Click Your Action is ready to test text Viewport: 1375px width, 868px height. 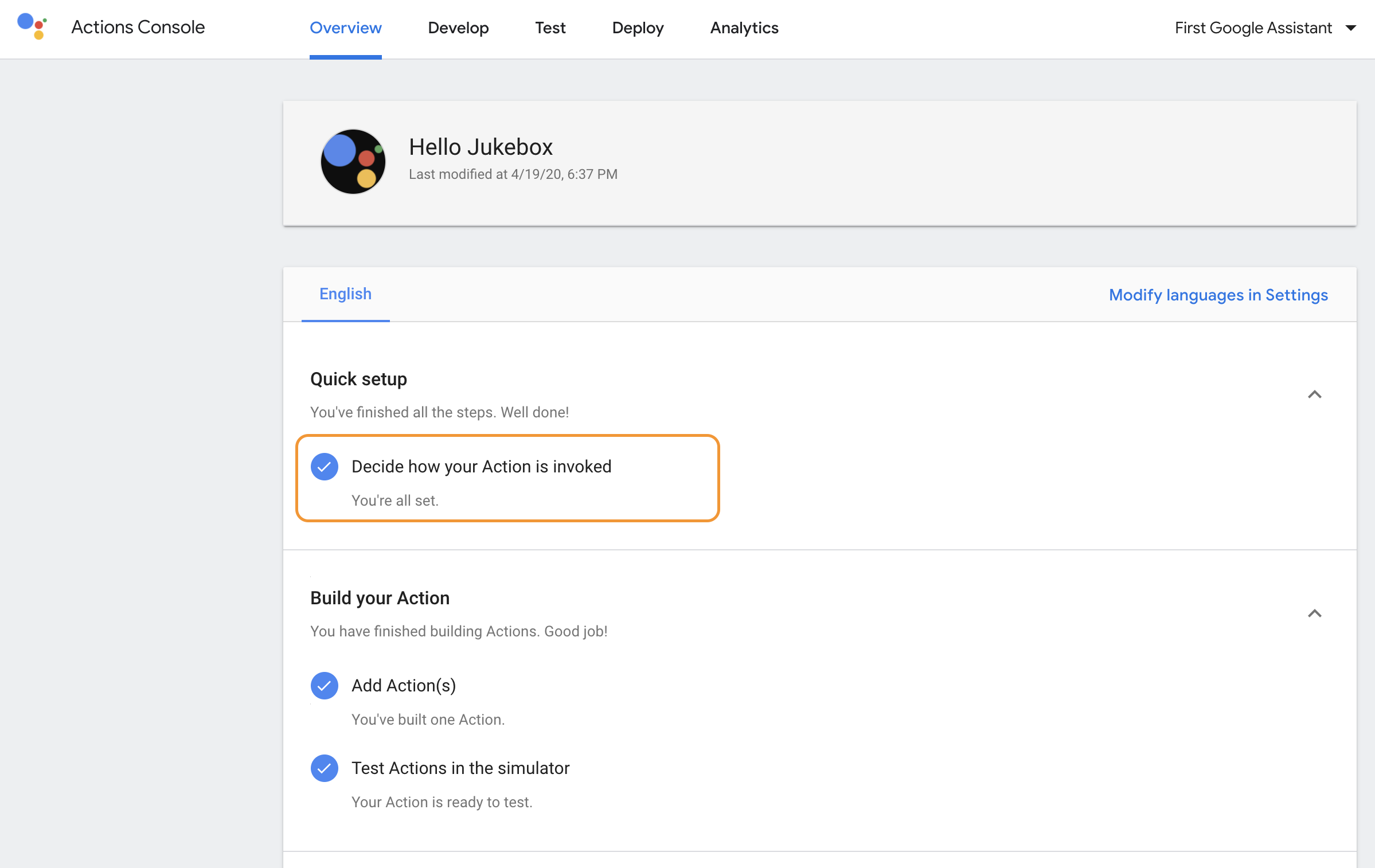(x=442, y=802)
